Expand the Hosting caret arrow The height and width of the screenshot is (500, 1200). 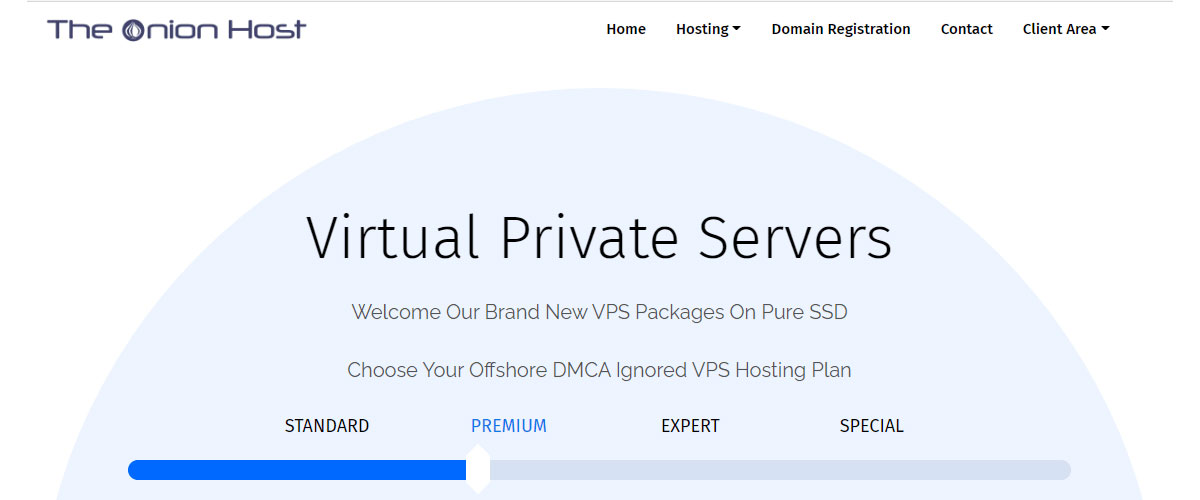(x=737, y=29)
